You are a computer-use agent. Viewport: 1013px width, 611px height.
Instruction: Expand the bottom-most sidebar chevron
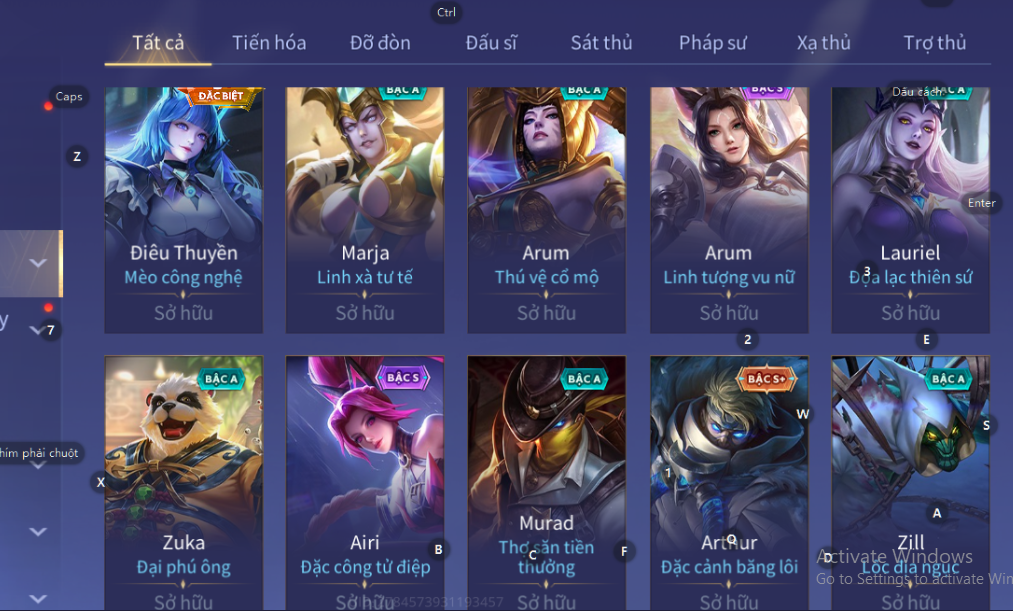pyautogui.click(x=38, y=599)
